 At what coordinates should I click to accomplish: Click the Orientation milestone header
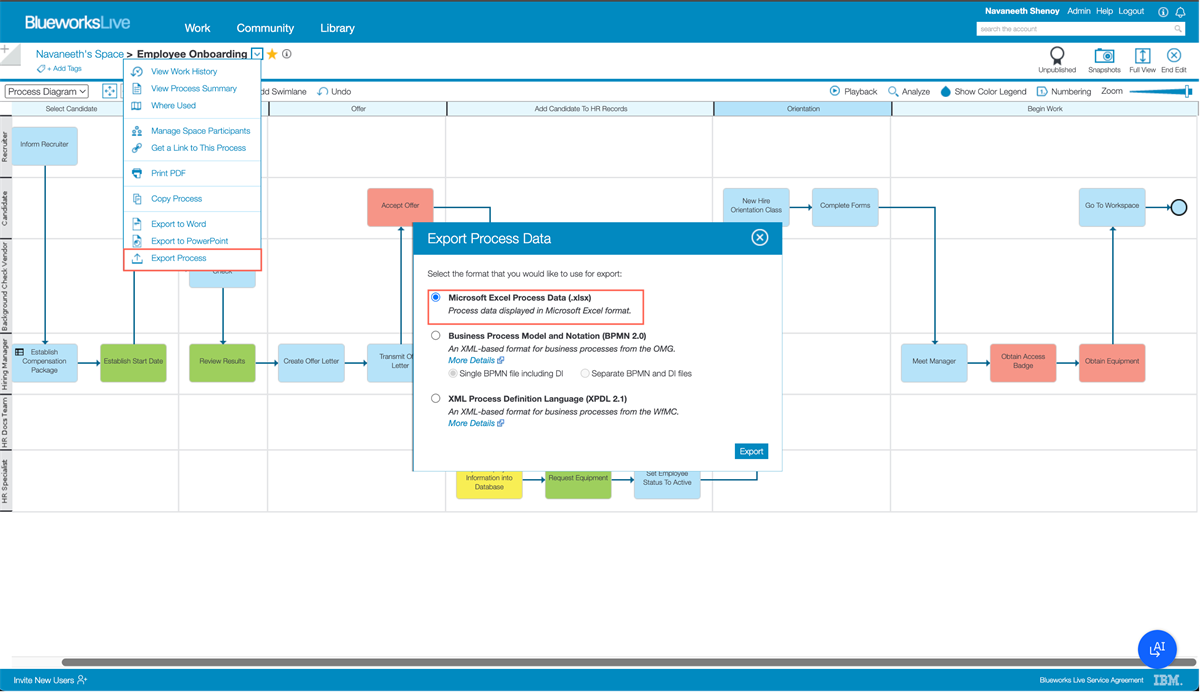point(803,108)
